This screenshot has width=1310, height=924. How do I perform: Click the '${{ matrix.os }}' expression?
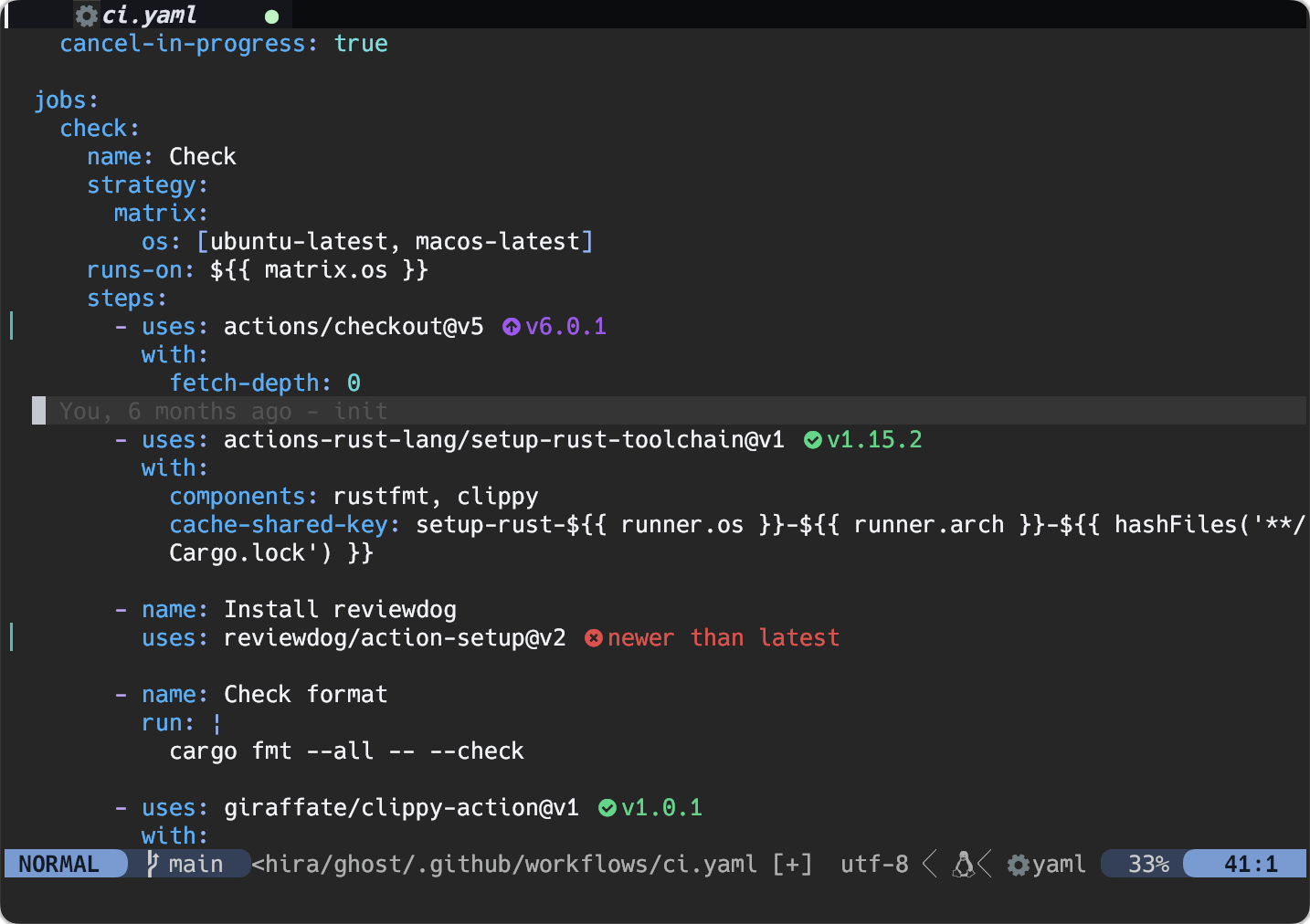(319, 270)
